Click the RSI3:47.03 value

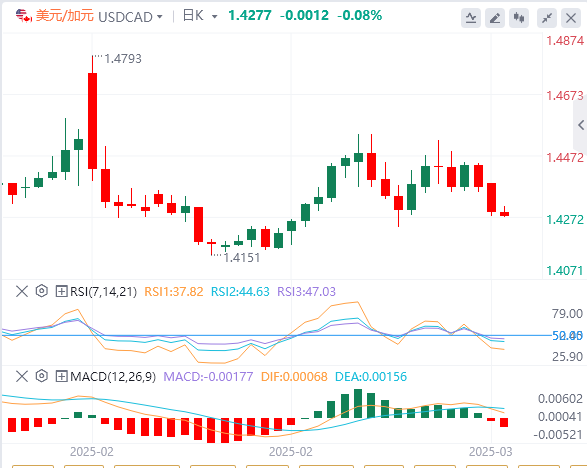[307, 292]
